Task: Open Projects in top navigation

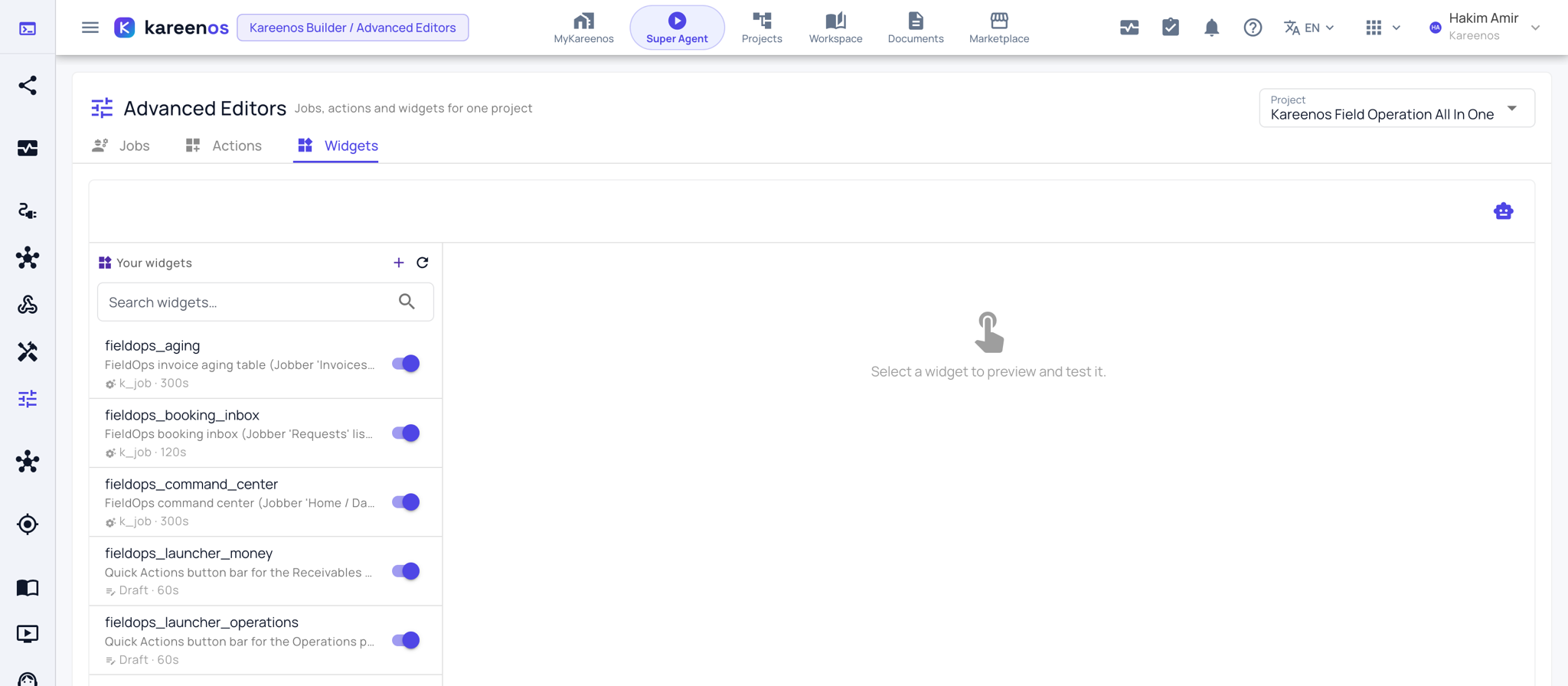Action: click(x=762, y=28)
